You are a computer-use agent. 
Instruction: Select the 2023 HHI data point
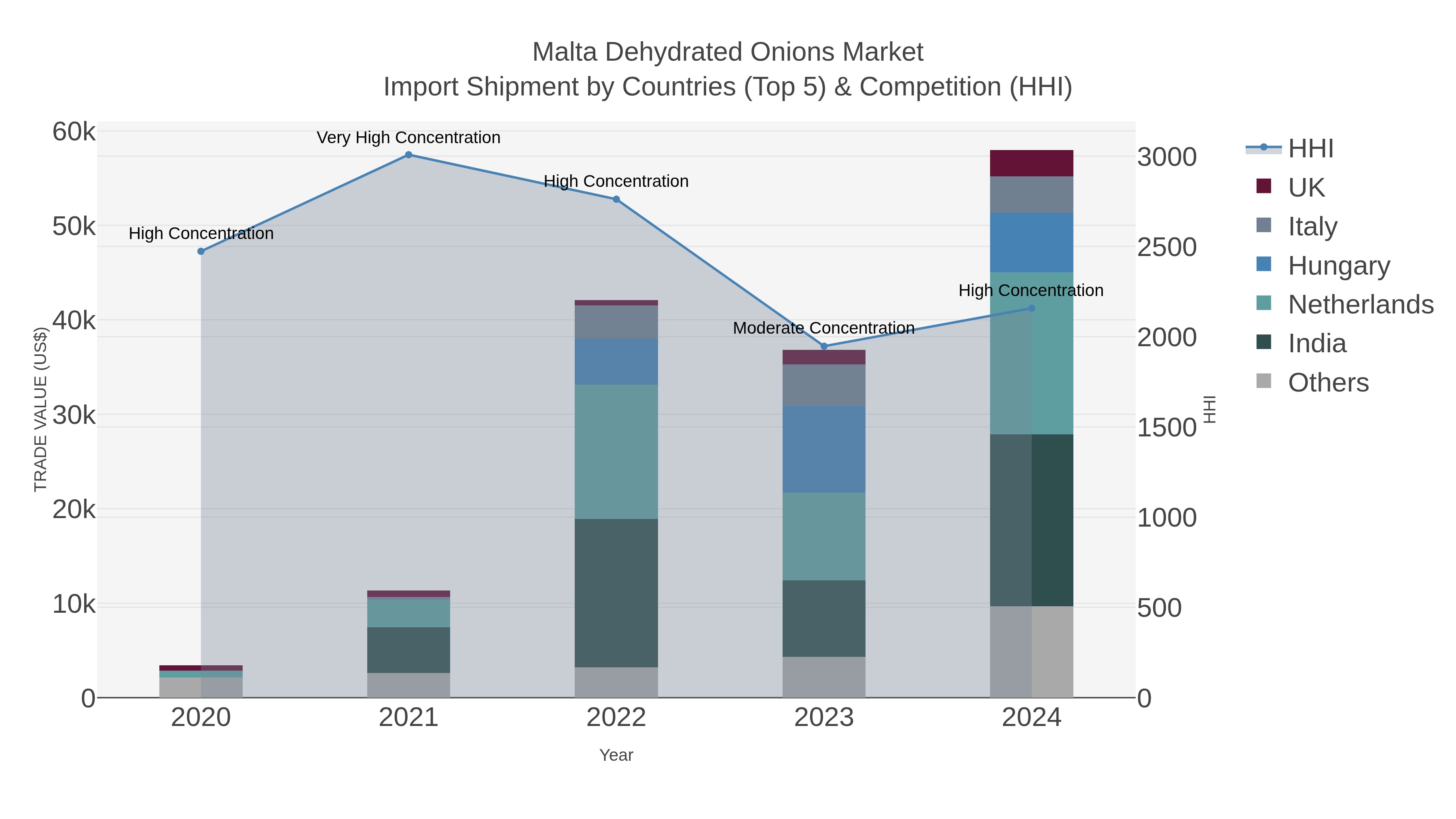click(824, 347)
